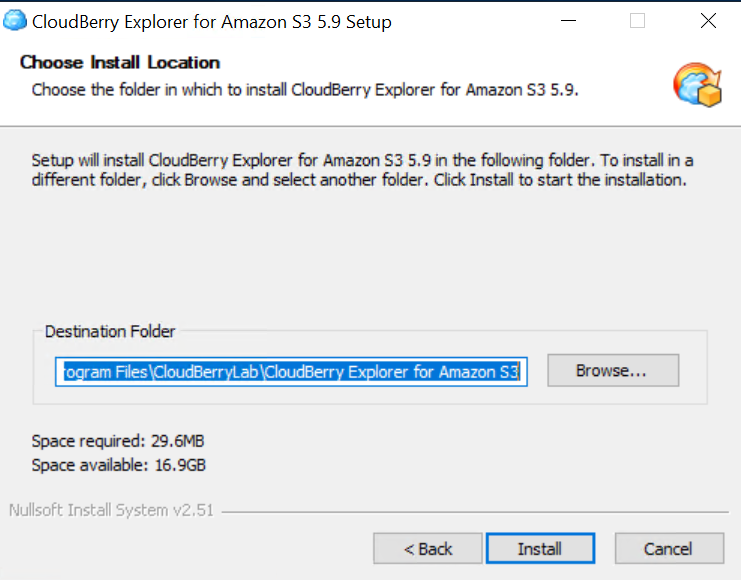This screenshot has width=741, height=580.
Task: Go back with the < Back button
Action: click(428, 548)
